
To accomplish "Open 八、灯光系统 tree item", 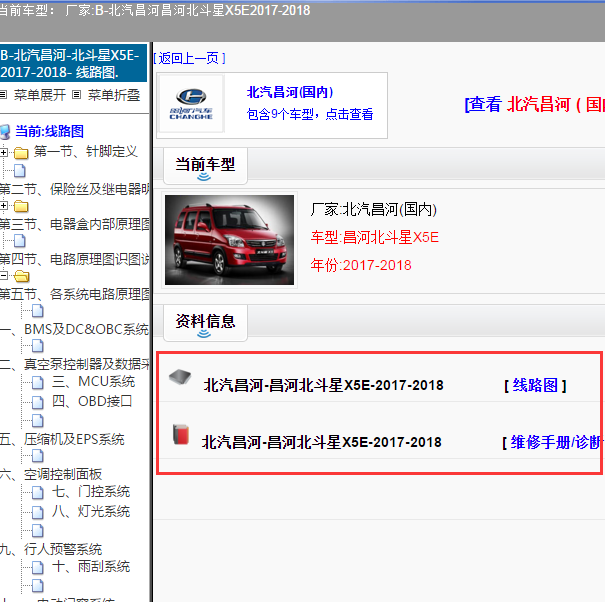I will click(x=91, y=512).
